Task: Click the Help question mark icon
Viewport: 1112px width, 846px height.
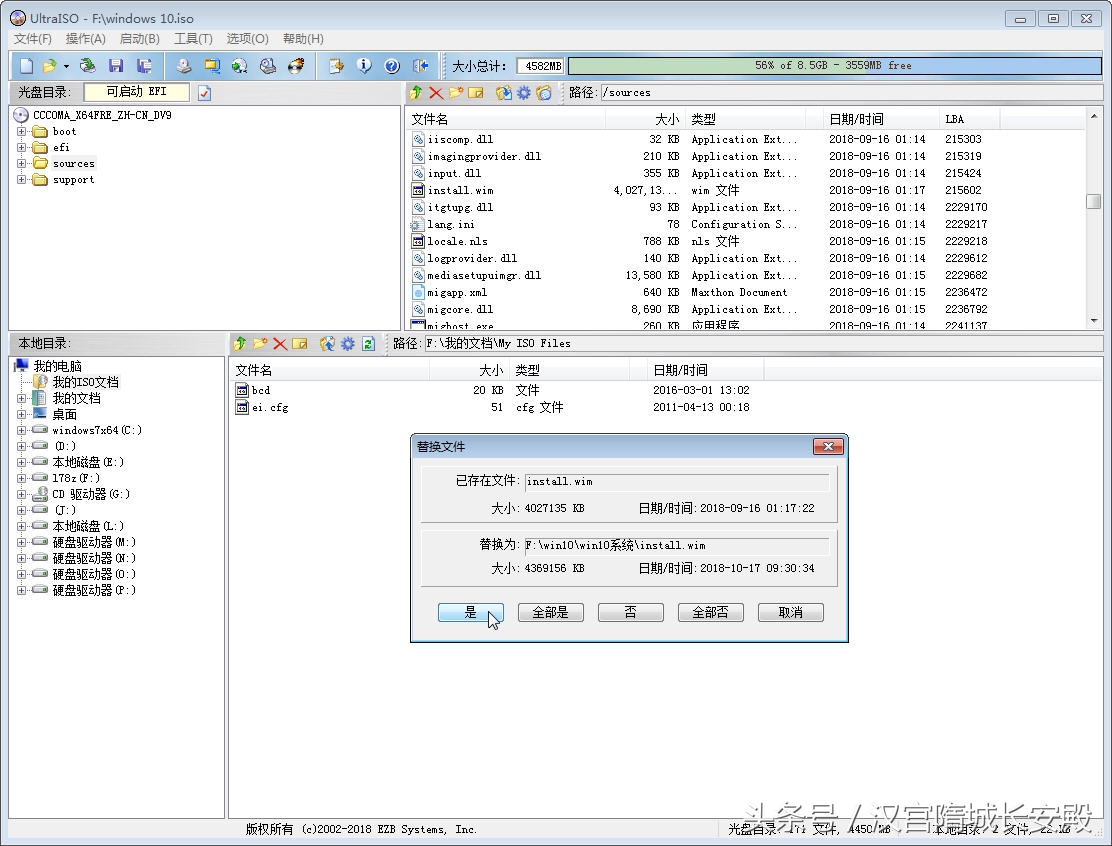Action: coord(392,66)
